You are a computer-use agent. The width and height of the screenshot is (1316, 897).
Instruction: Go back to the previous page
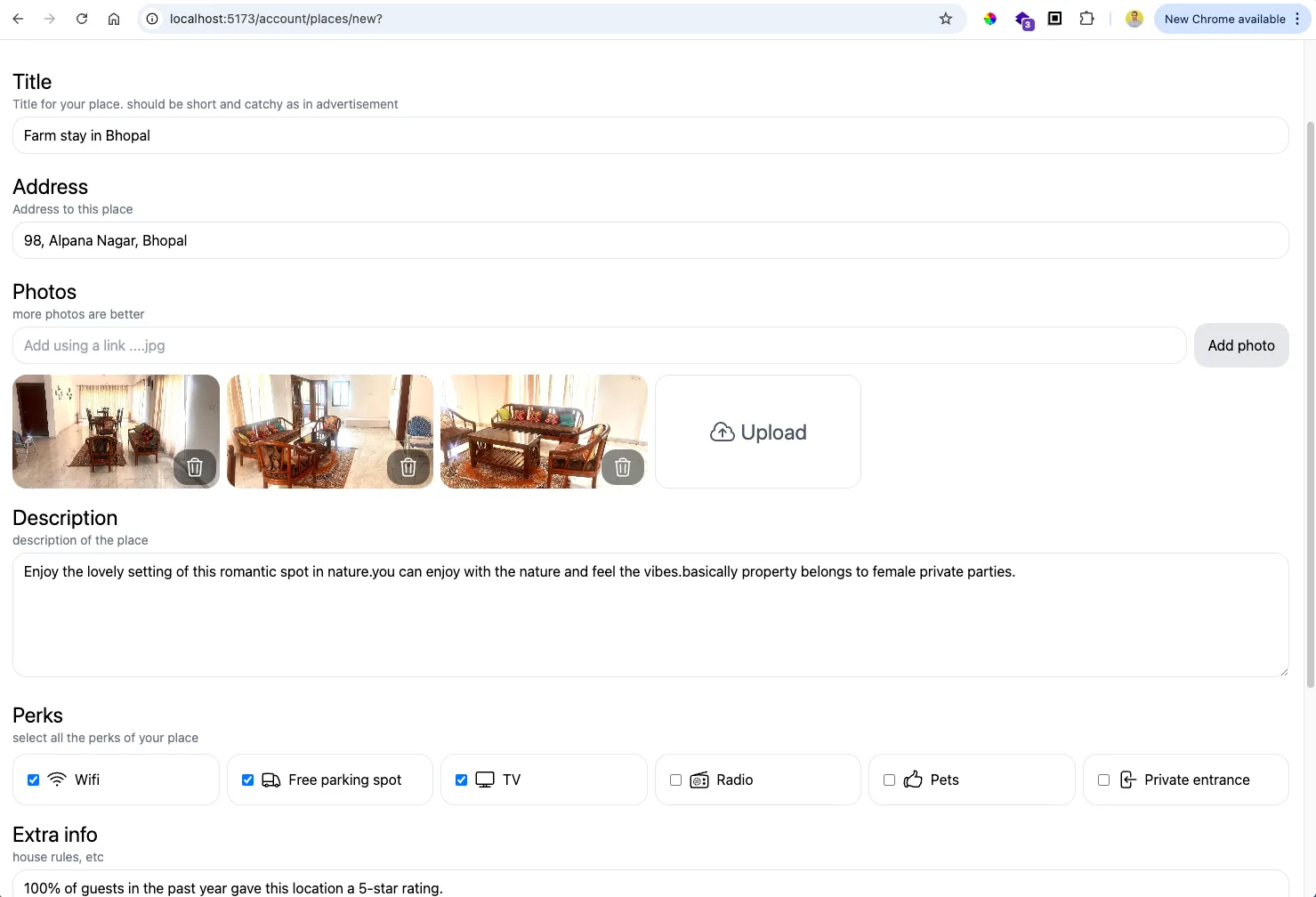18,19
